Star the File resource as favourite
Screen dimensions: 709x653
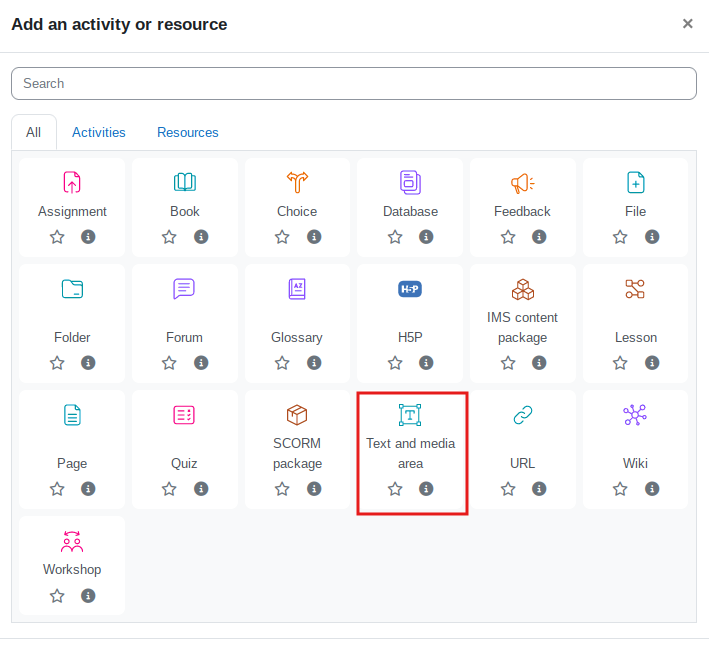[x=620, y=237]
